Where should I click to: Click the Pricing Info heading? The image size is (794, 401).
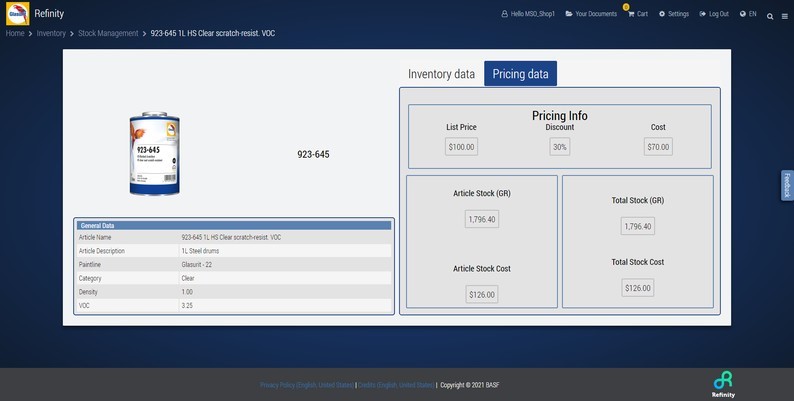560,115
